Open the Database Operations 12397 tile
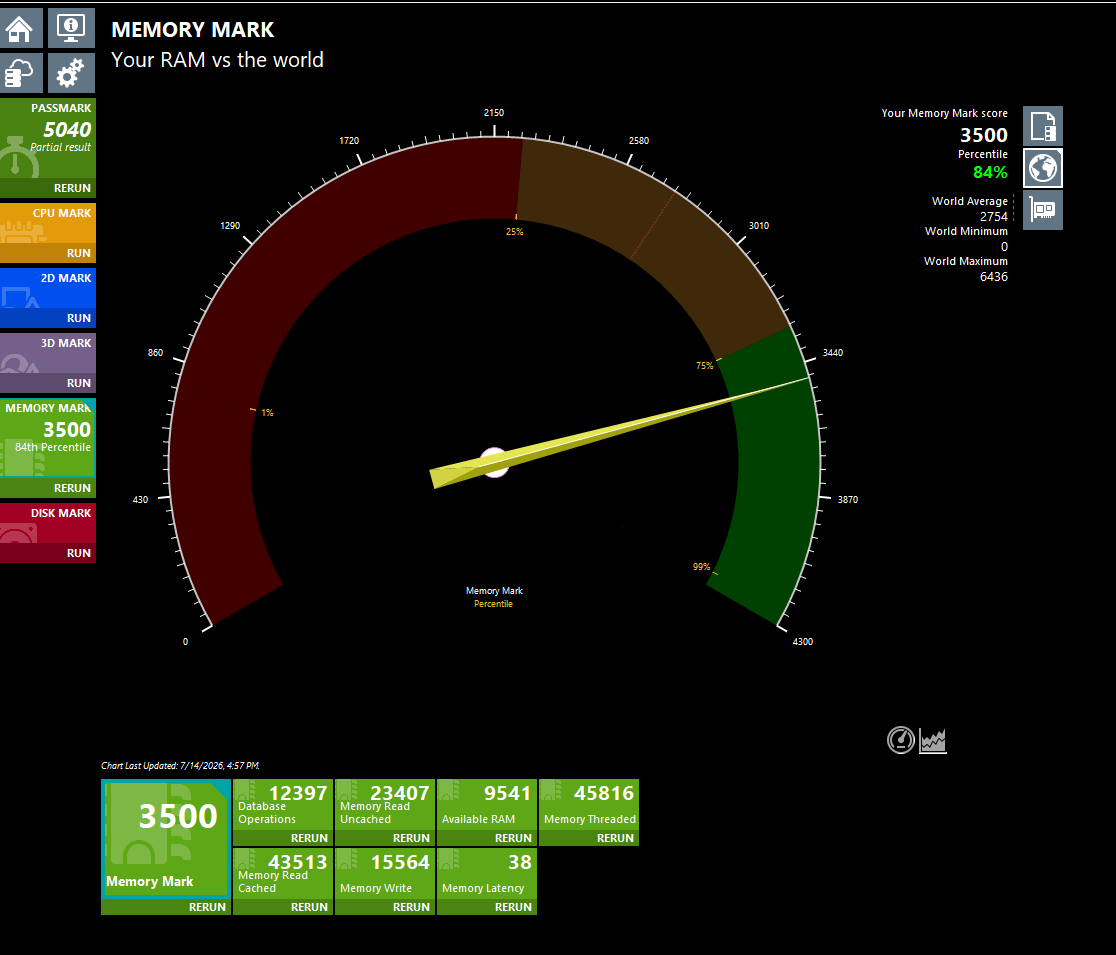 (x=283, y=804)
